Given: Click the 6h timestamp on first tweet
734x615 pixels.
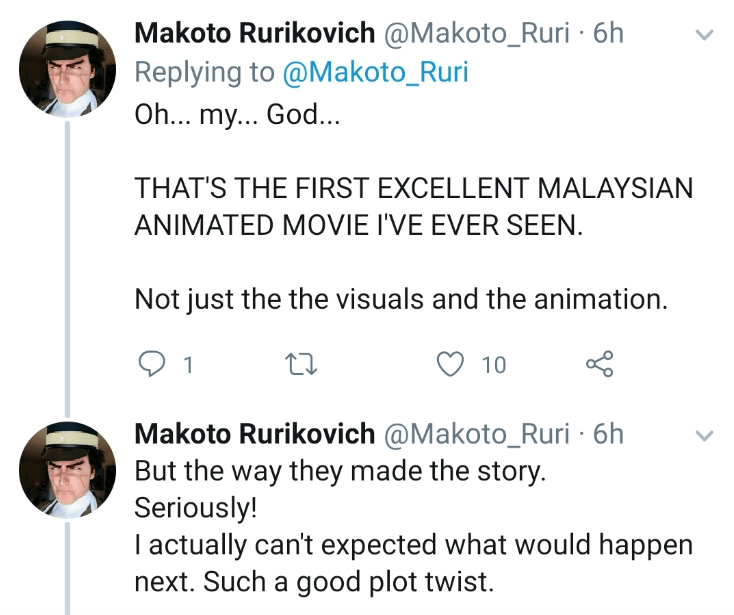Looking at the screenshot, I should [x=608, y=33].
